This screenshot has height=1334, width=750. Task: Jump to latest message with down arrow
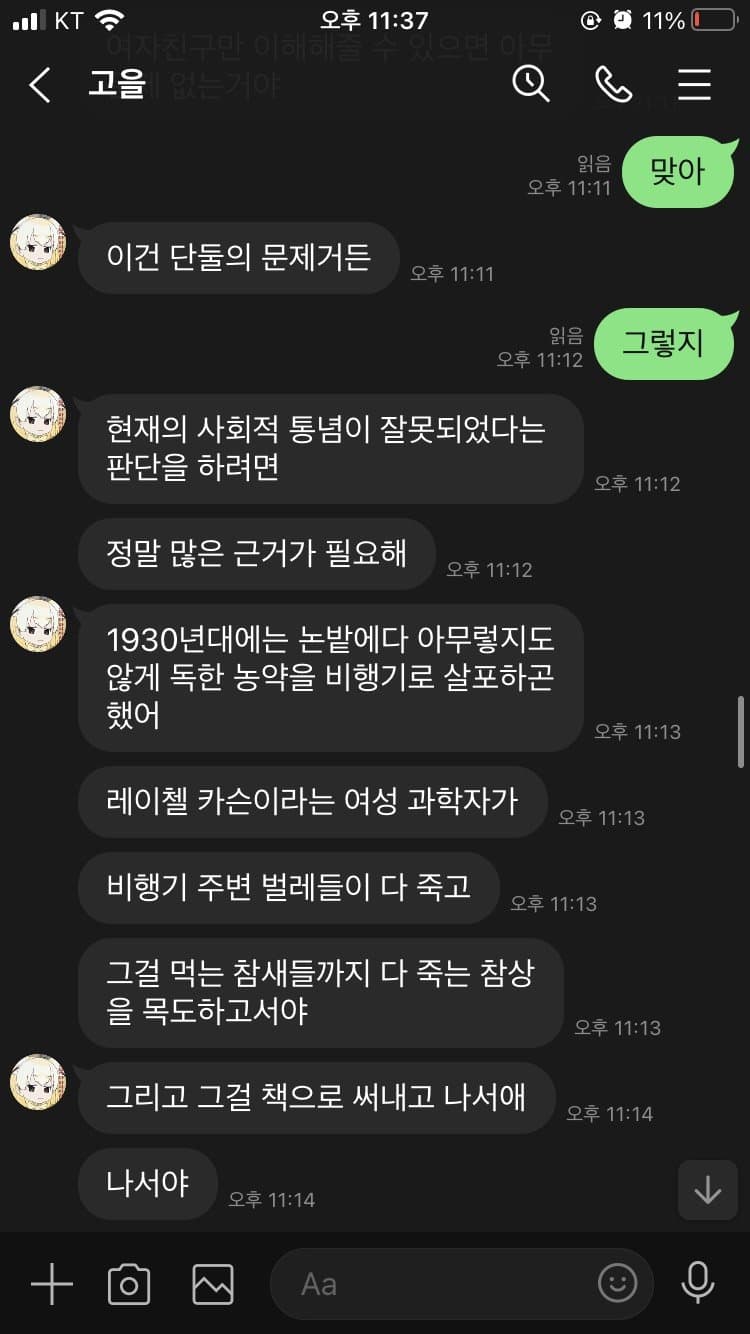pos(708,1190)
